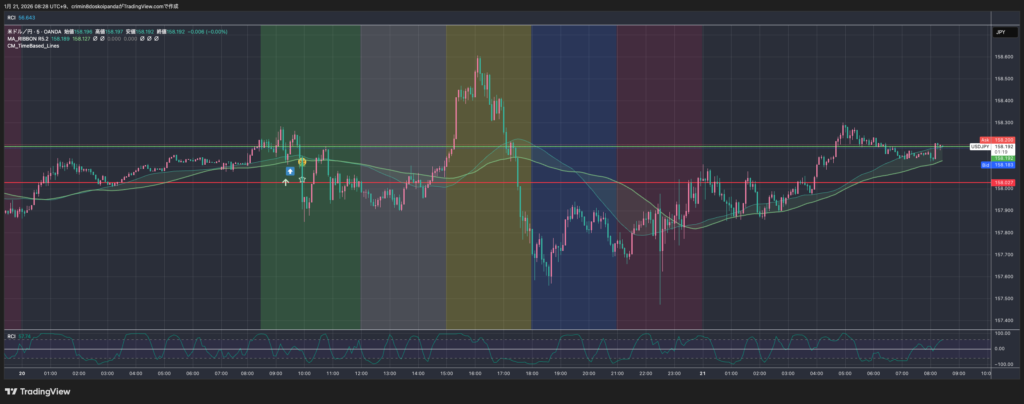Click the RCI legend in lower pane

point(12,335)
